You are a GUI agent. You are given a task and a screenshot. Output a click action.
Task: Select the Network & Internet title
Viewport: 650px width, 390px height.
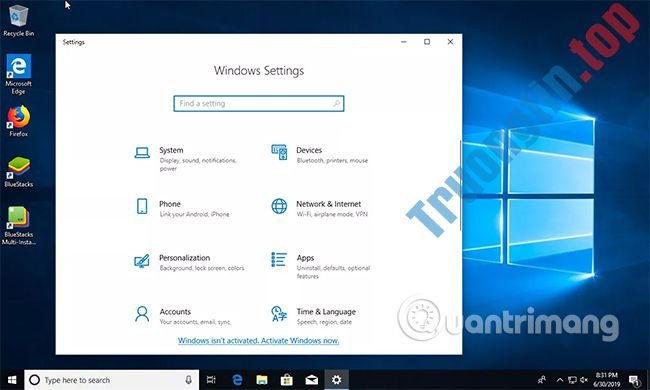(329, 204)
